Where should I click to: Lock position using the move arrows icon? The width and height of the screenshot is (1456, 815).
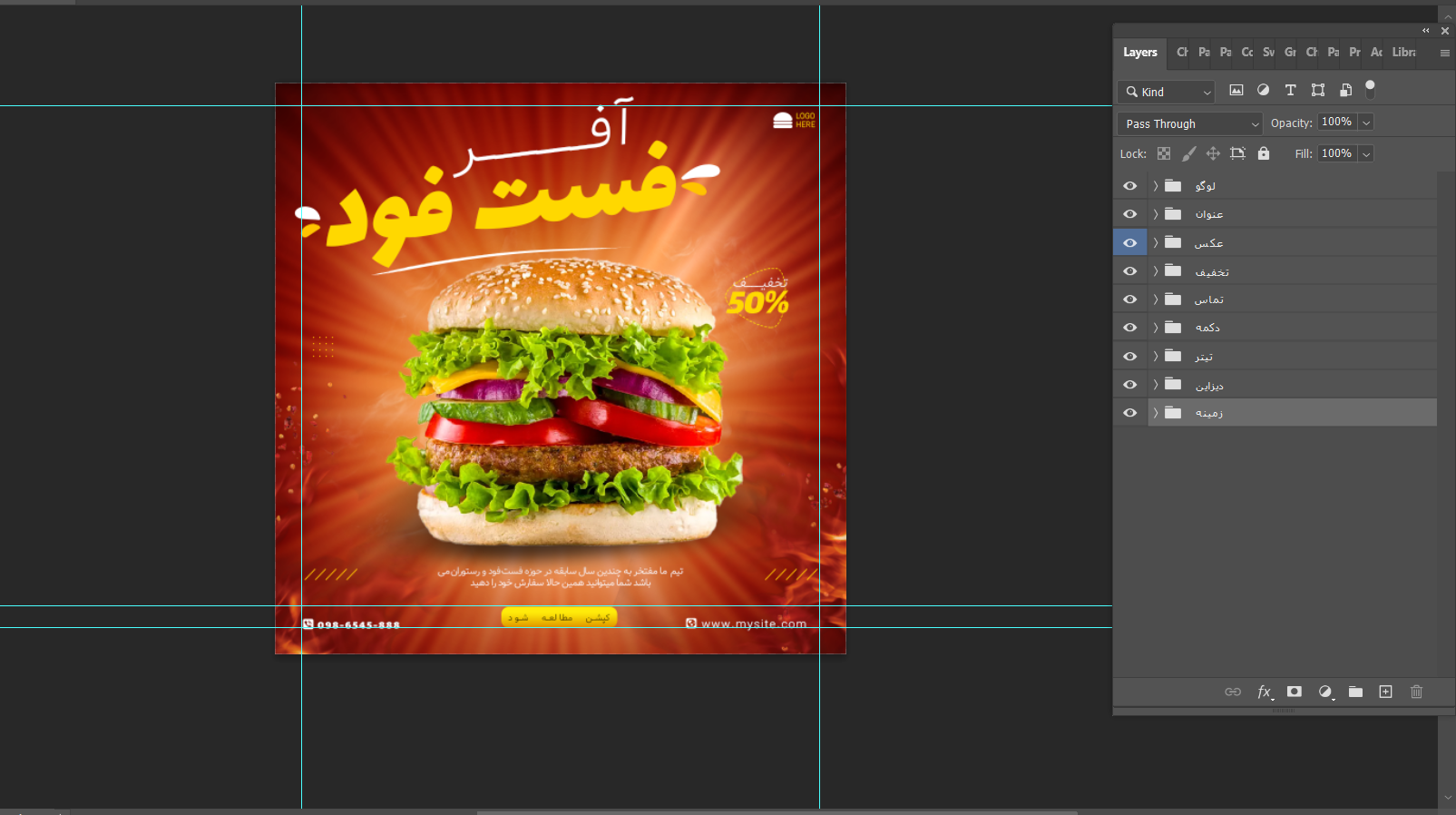[1213, 153]
